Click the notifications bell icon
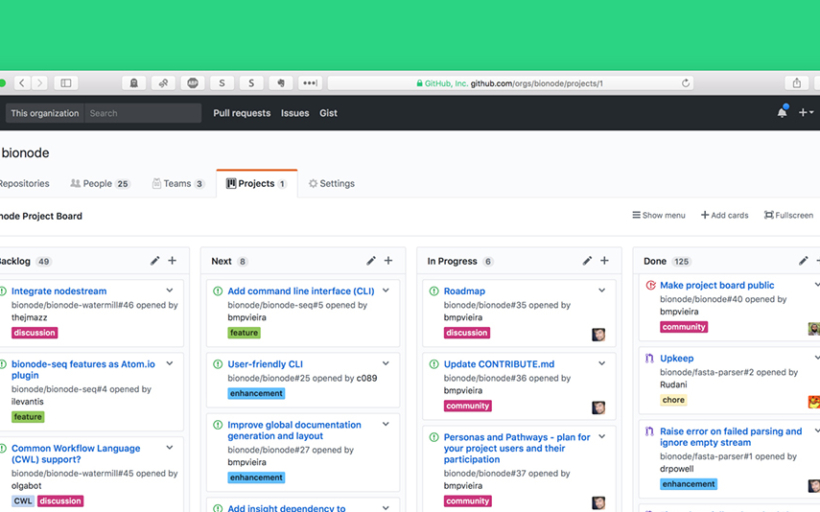 [782, 113]
